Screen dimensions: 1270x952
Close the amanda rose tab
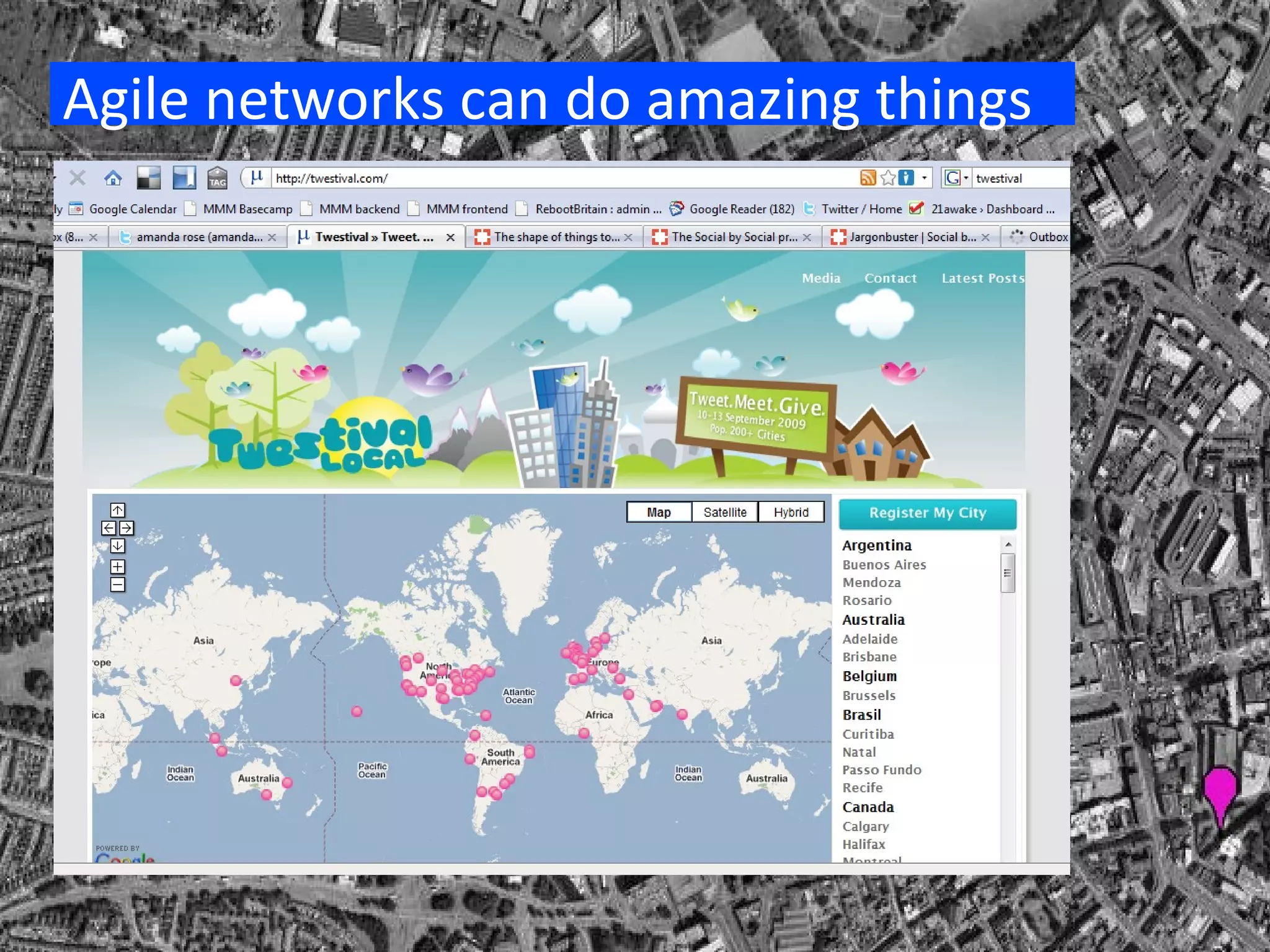click(272, 237)
